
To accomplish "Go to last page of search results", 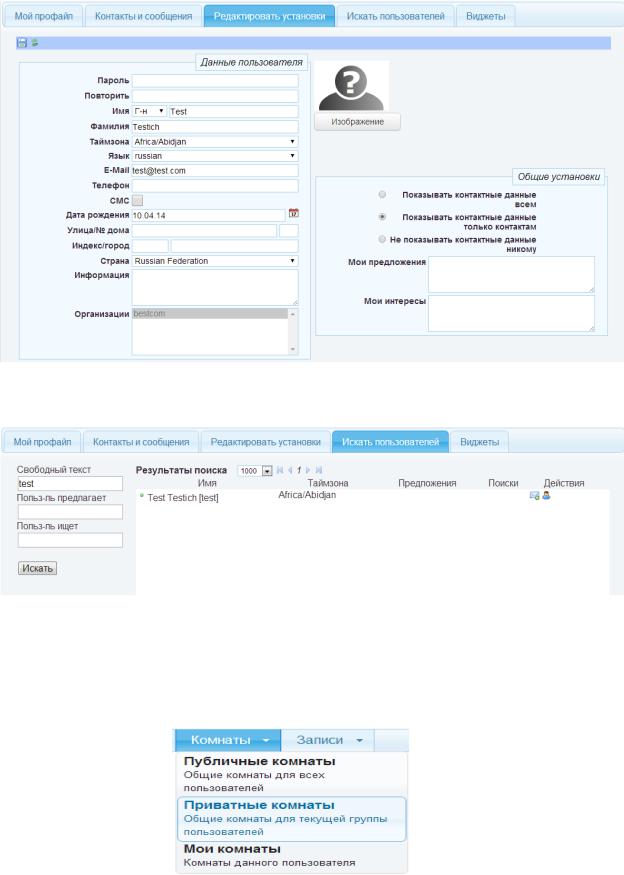I will click(x=319, y=470).
